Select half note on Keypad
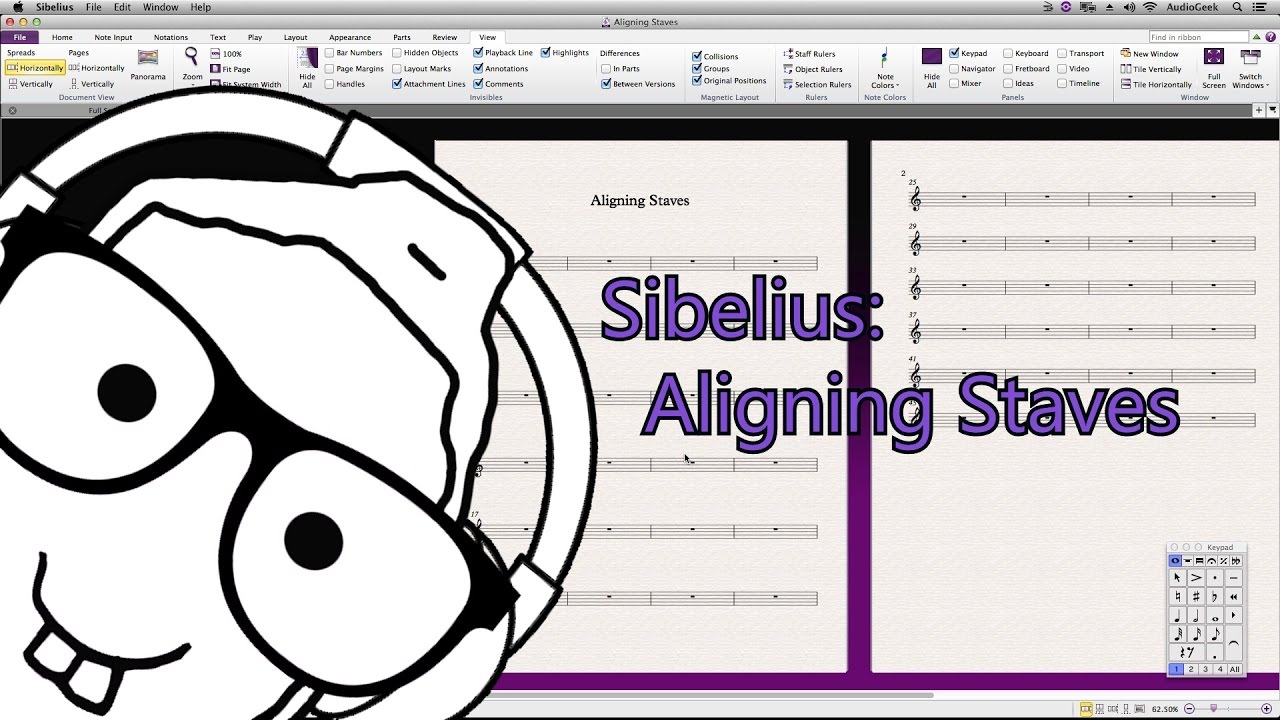Image resolution: width=1280 pixels, height=720 pixels. click(x=1196, y=616)
